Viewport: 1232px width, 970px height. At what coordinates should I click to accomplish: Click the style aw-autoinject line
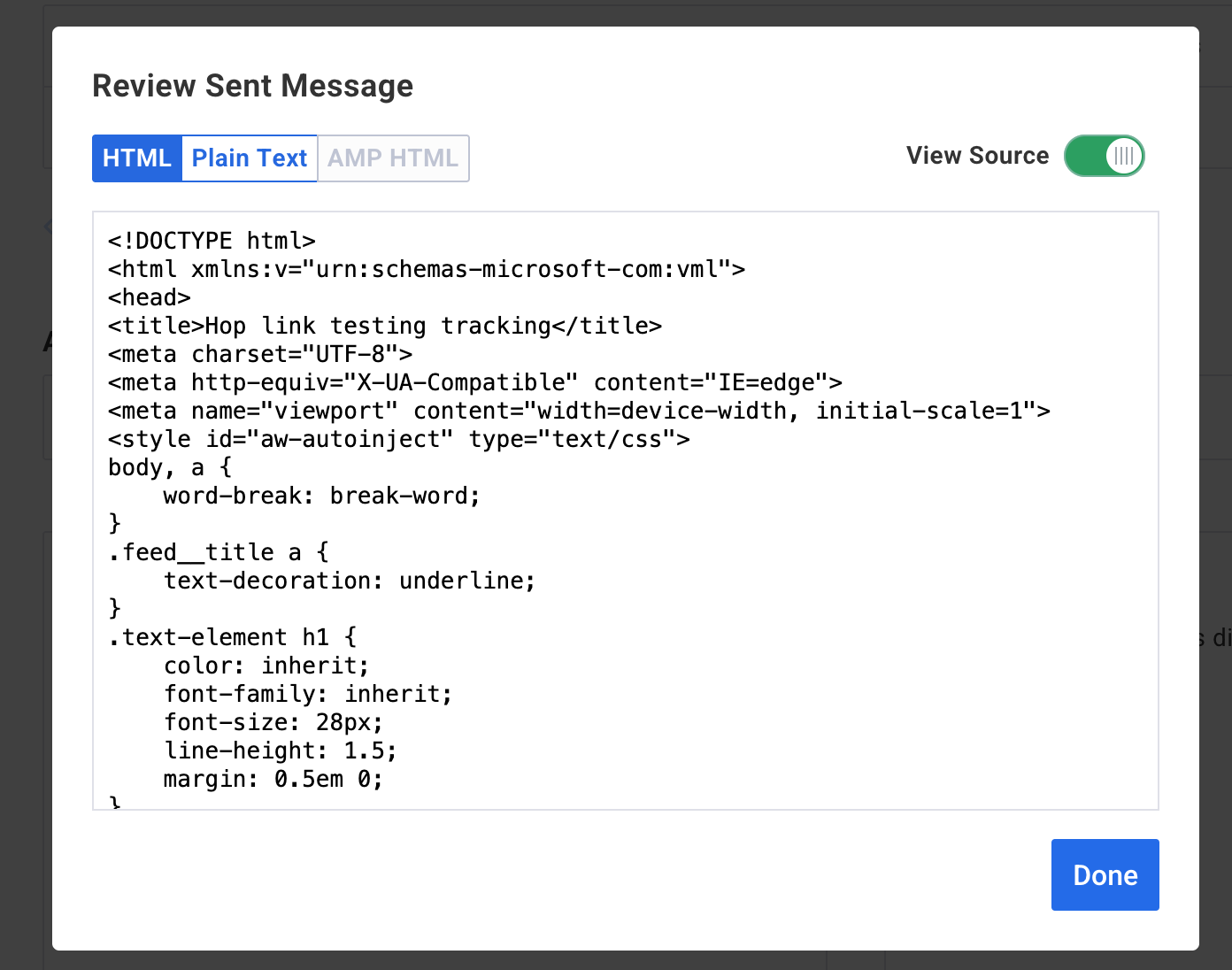pyautogui.click(x=398, y=439)
